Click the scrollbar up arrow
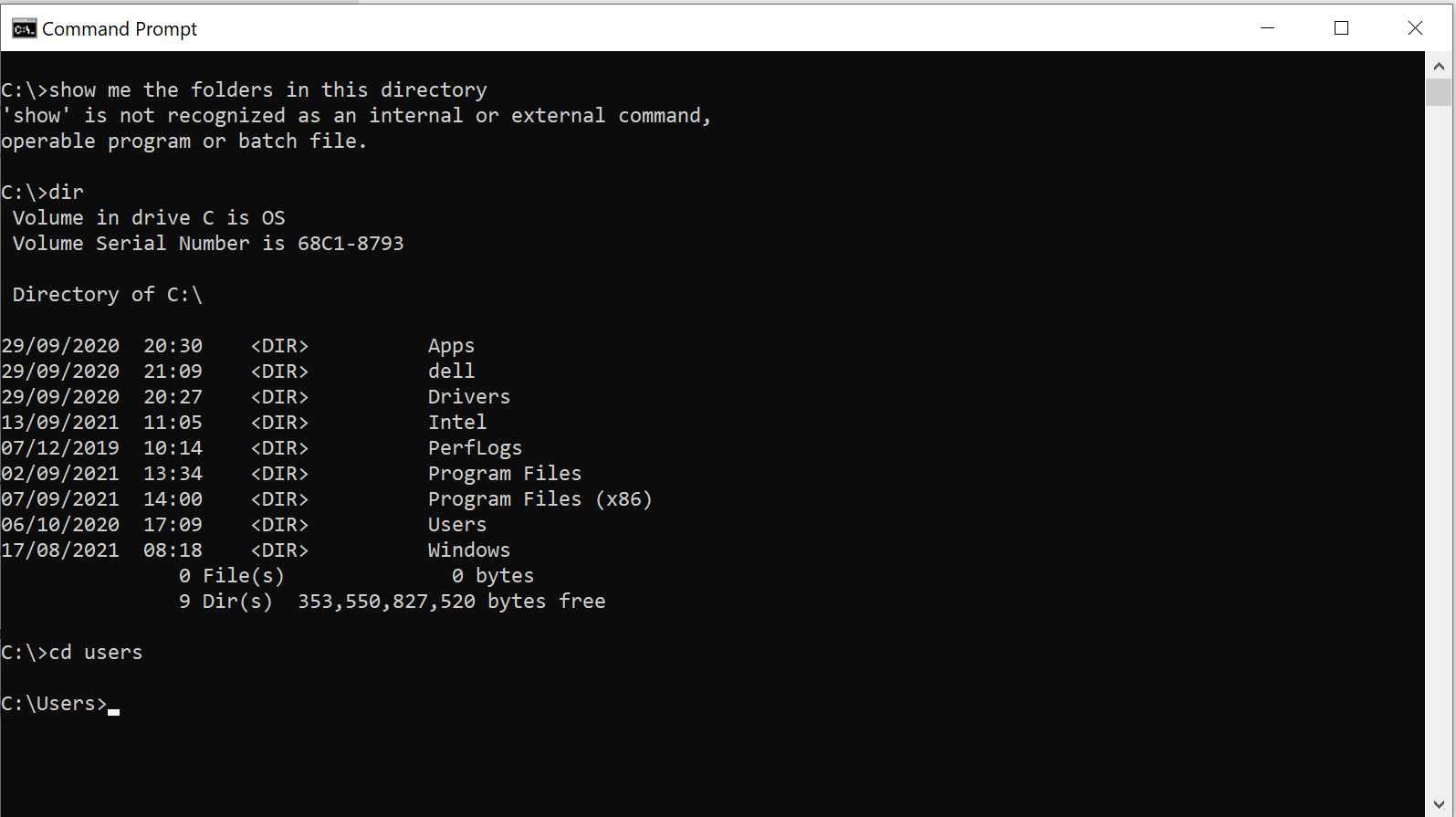 [x=1439, y=66]
